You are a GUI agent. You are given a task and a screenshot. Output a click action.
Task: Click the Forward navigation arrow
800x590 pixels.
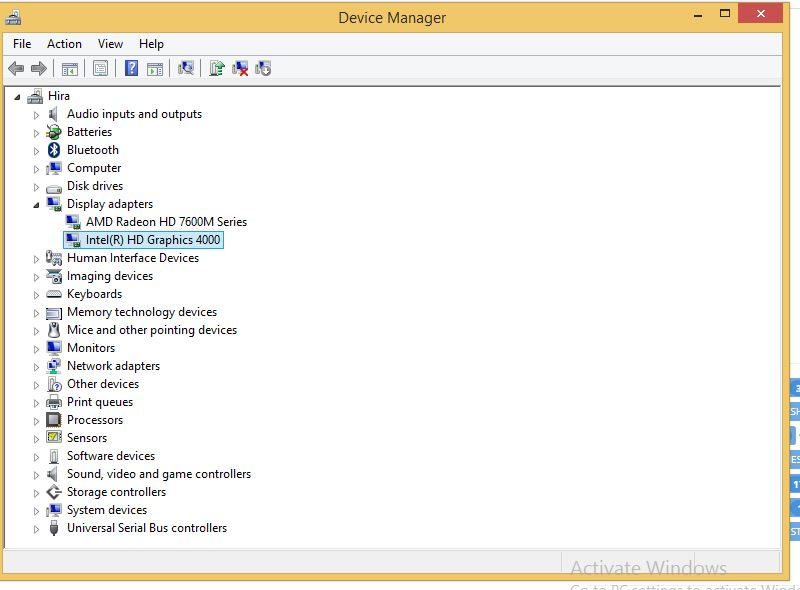[39, 68]
